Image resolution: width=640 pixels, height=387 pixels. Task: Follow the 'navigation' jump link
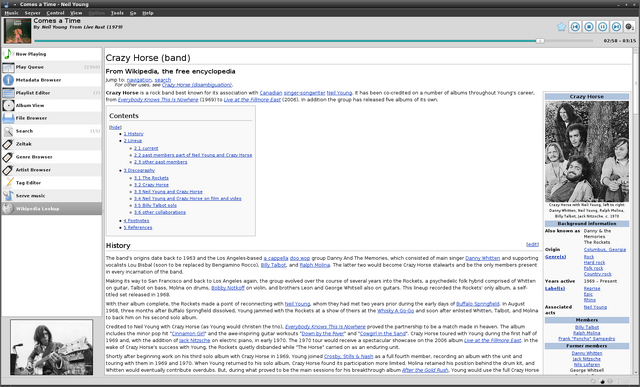[139, 80]
